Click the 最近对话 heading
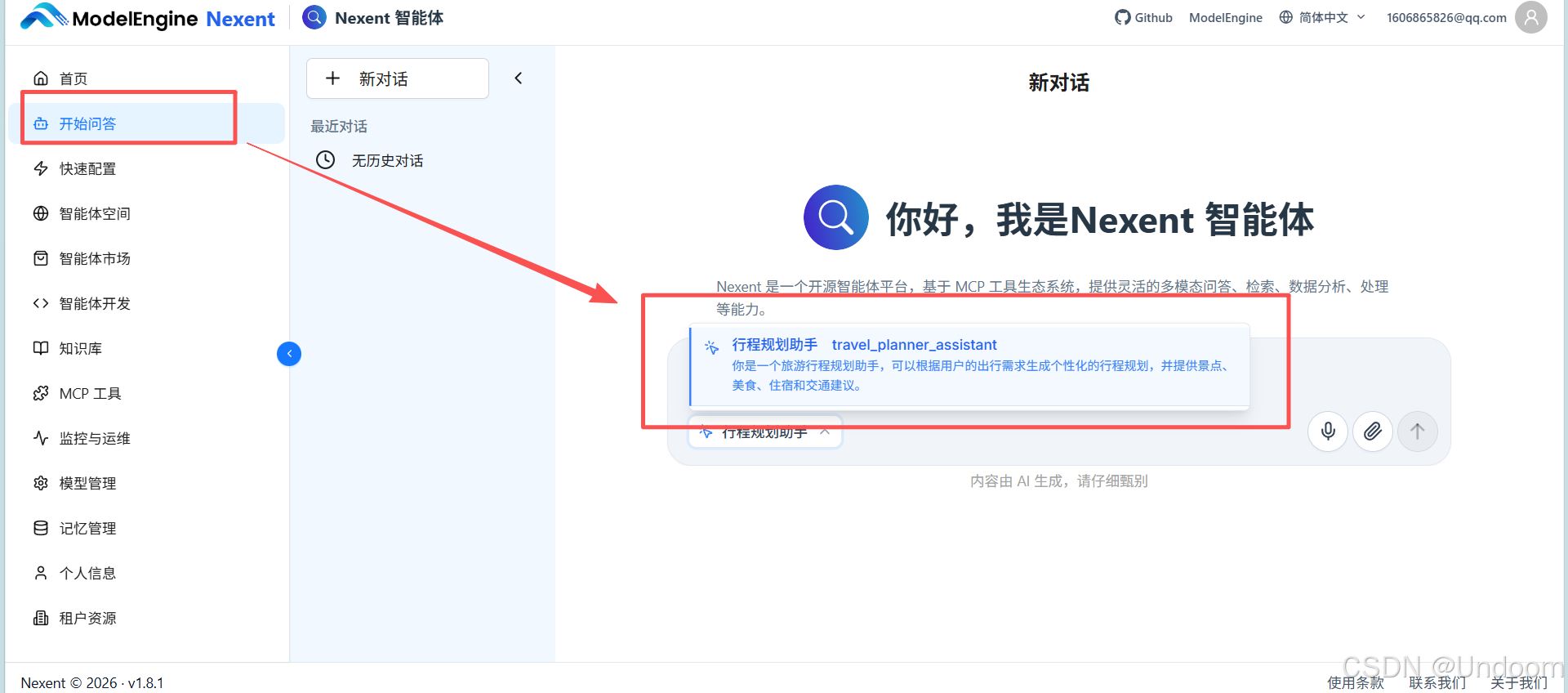The height and width of the screenshot is (693, 1568). point(339,126)
